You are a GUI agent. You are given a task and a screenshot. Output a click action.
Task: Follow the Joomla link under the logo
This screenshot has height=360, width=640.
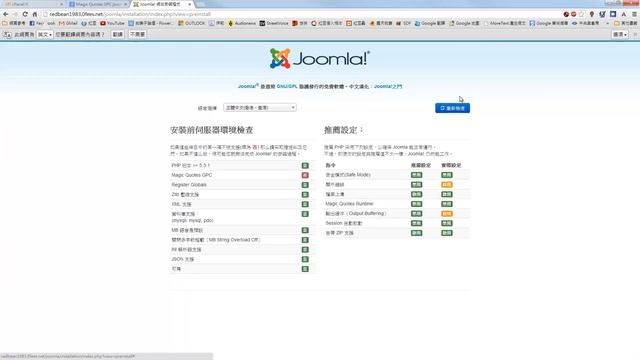(x=247, y=87)
